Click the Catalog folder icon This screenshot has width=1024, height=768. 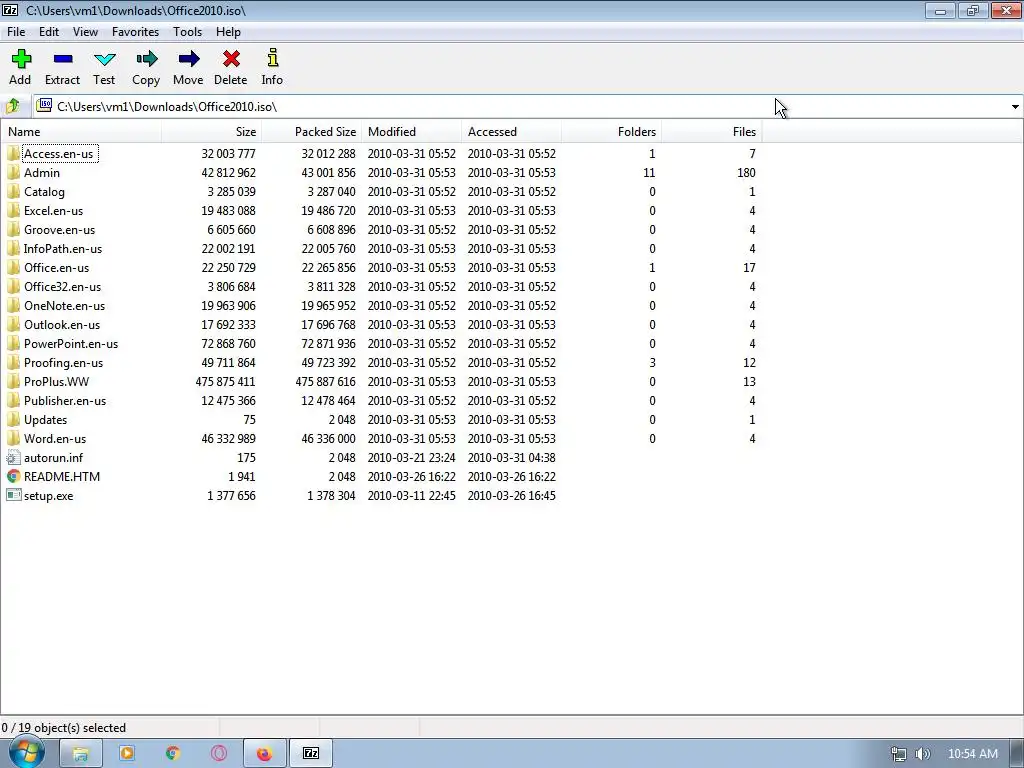pos(13,191)
